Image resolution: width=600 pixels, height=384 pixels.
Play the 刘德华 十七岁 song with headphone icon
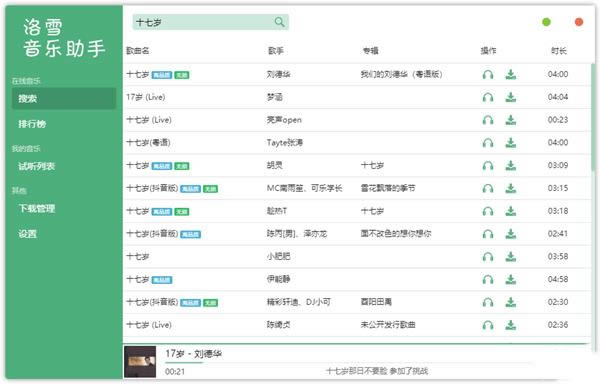pos(488,75)
